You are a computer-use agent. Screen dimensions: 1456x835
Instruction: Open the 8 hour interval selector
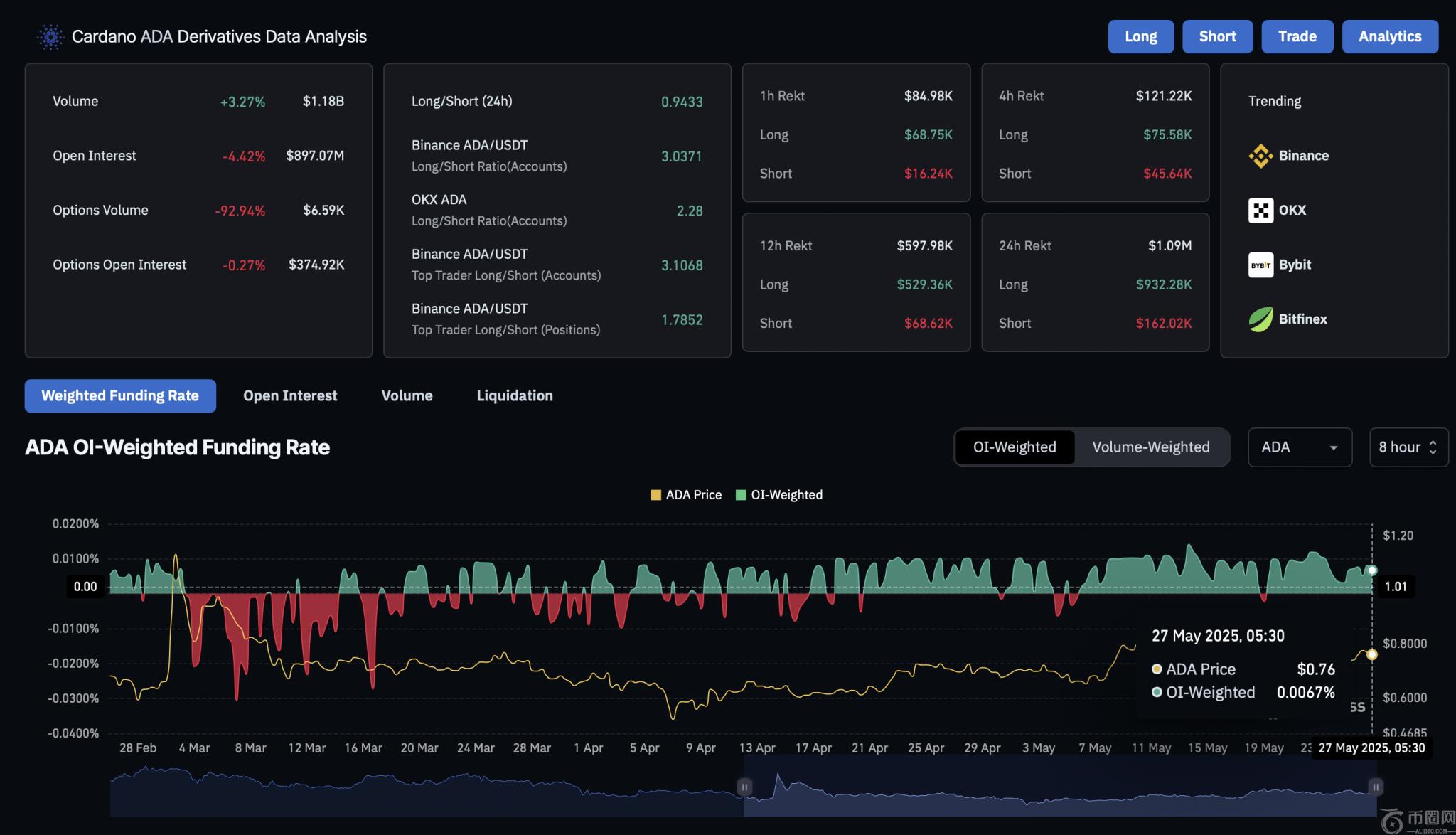(x=1399, y=447)
